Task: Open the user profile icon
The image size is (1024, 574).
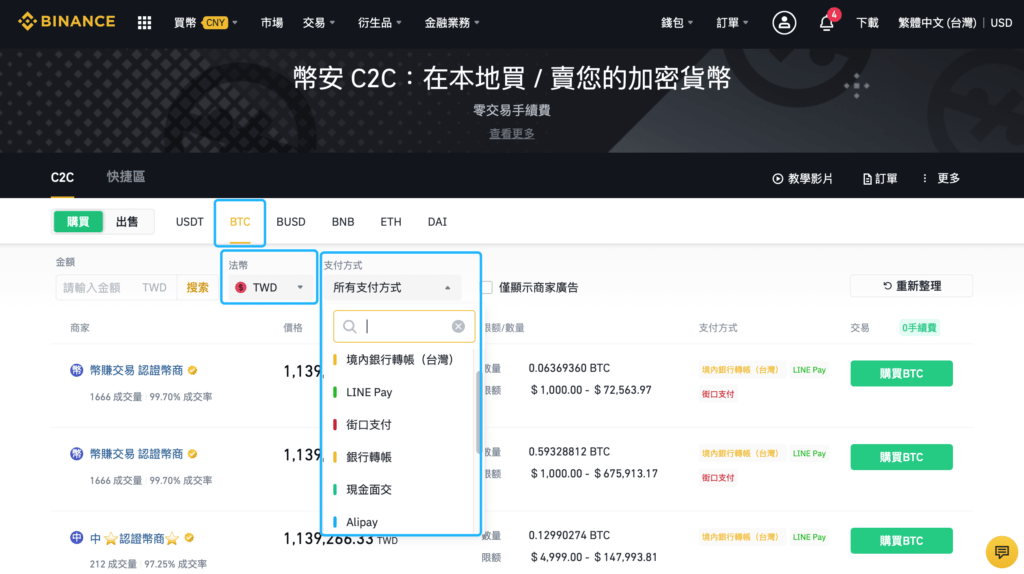Action: [x=784, y=22]
